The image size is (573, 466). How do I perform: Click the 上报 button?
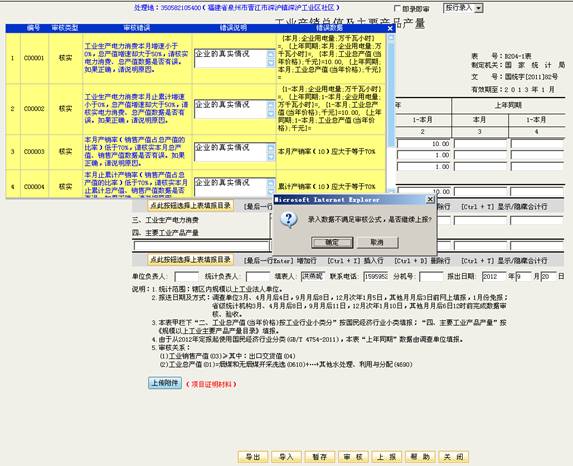point(387,457)
